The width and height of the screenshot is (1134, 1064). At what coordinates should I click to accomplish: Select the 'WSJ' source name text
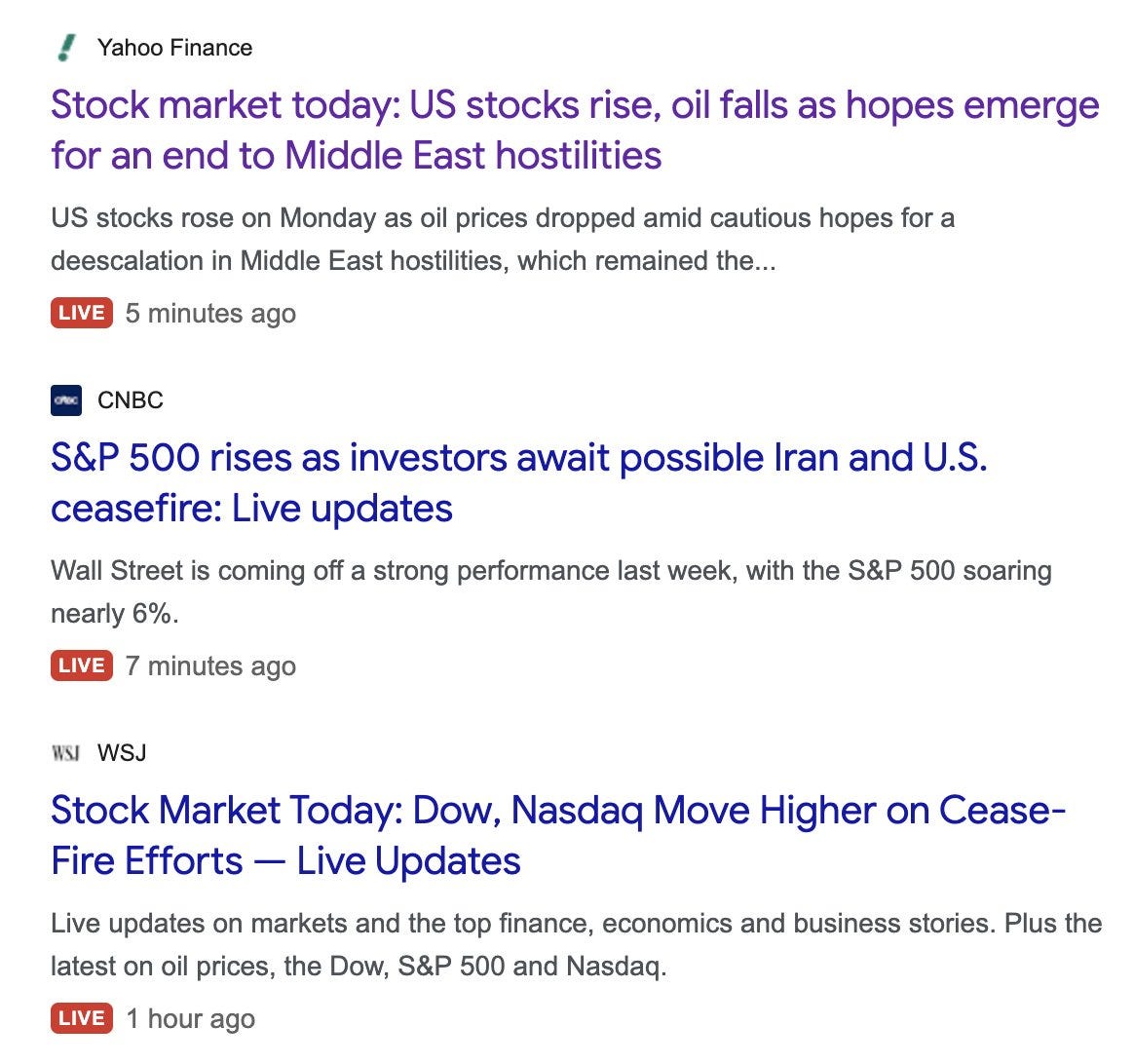(122, 753)
